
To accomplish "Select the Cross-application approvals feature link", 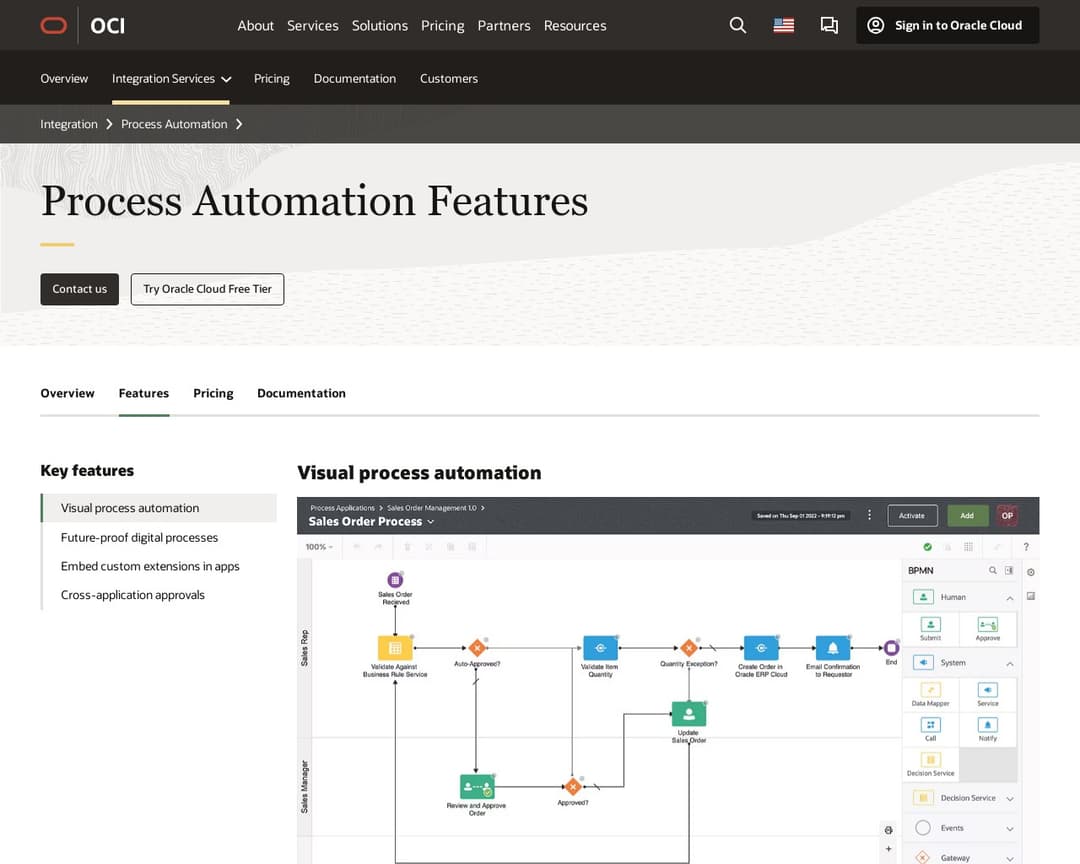I will (x=132, y=594).
